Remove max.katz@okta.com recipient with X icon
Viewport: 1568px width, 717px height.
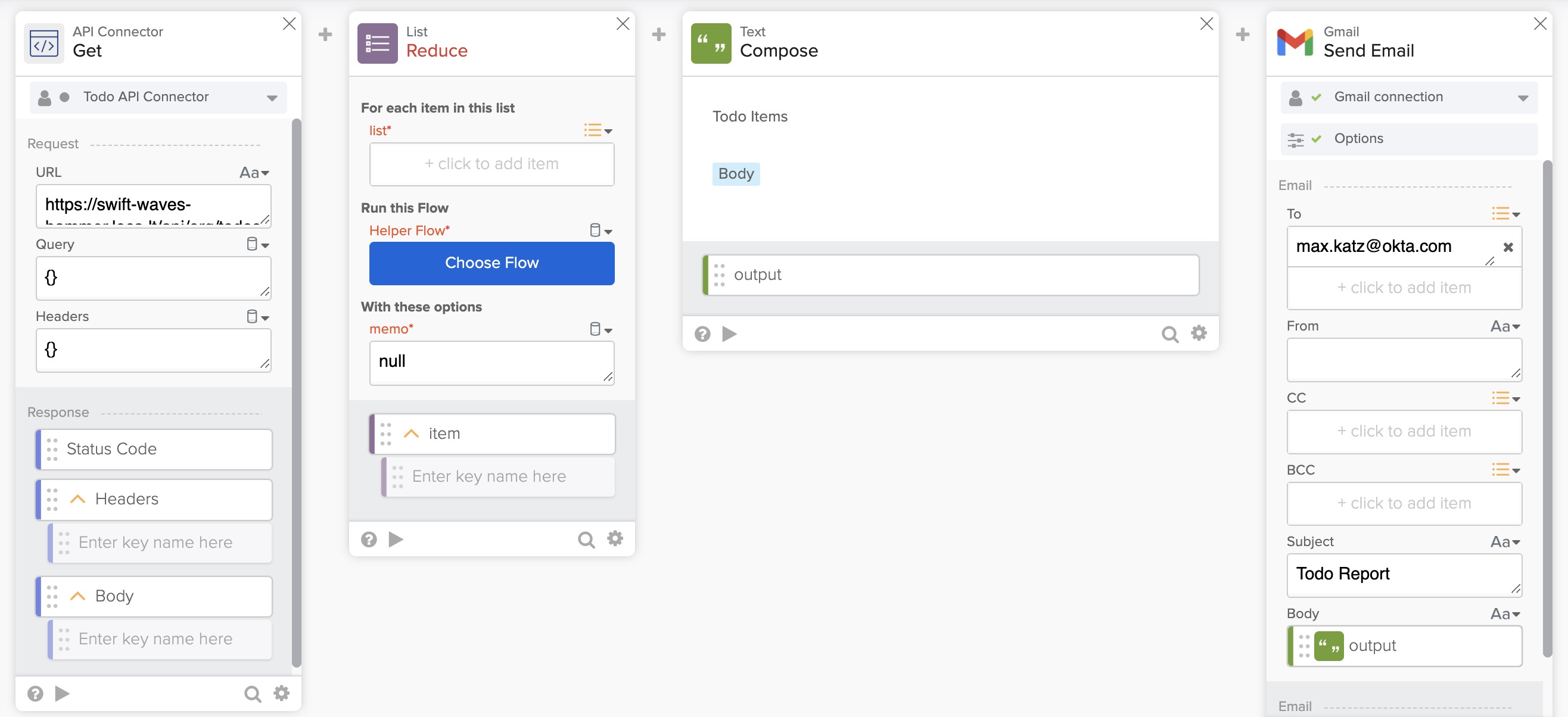tap(1508, 247)
